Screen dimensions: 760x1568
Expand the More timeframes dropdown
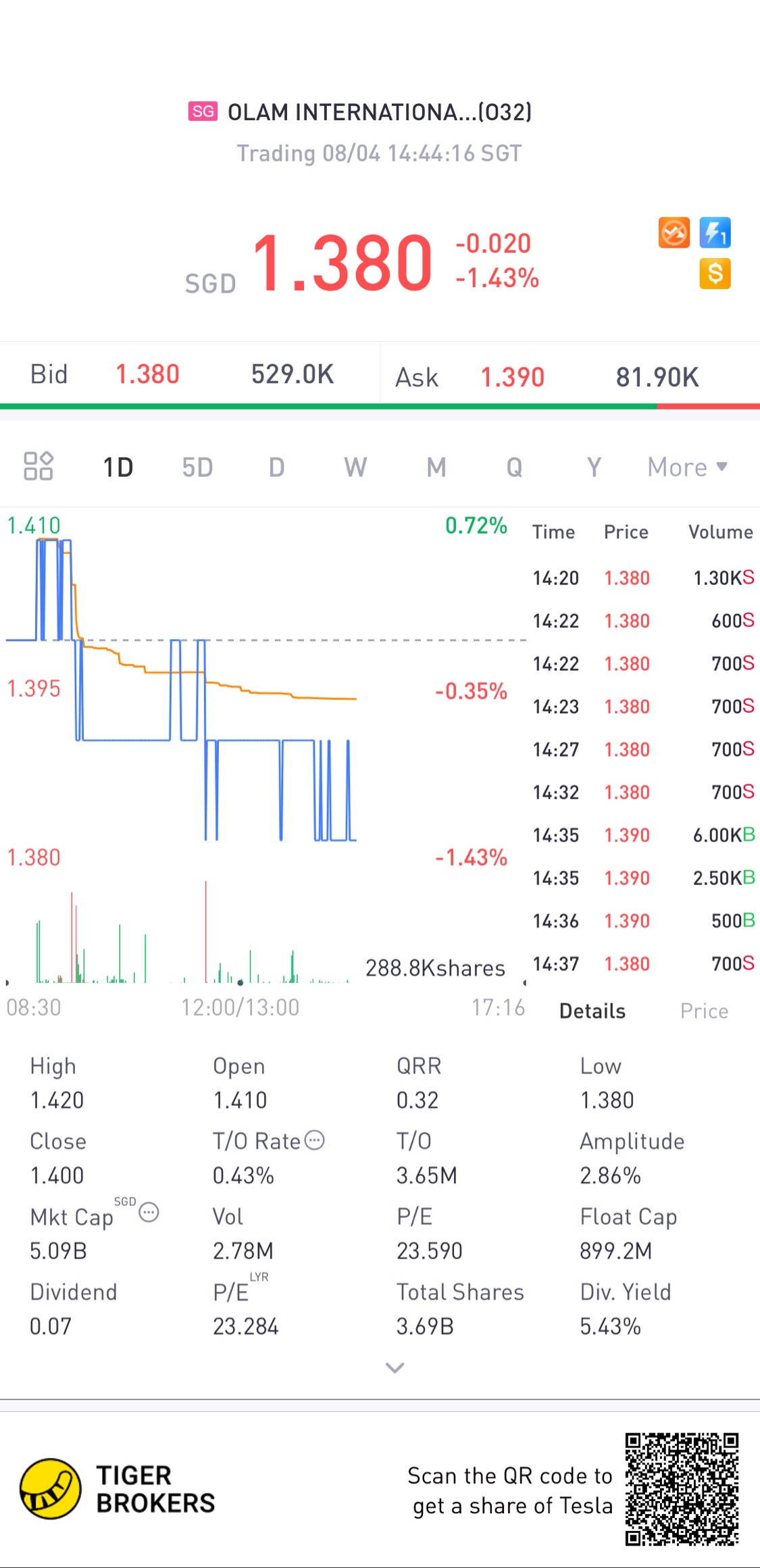[x=687, y=467]
